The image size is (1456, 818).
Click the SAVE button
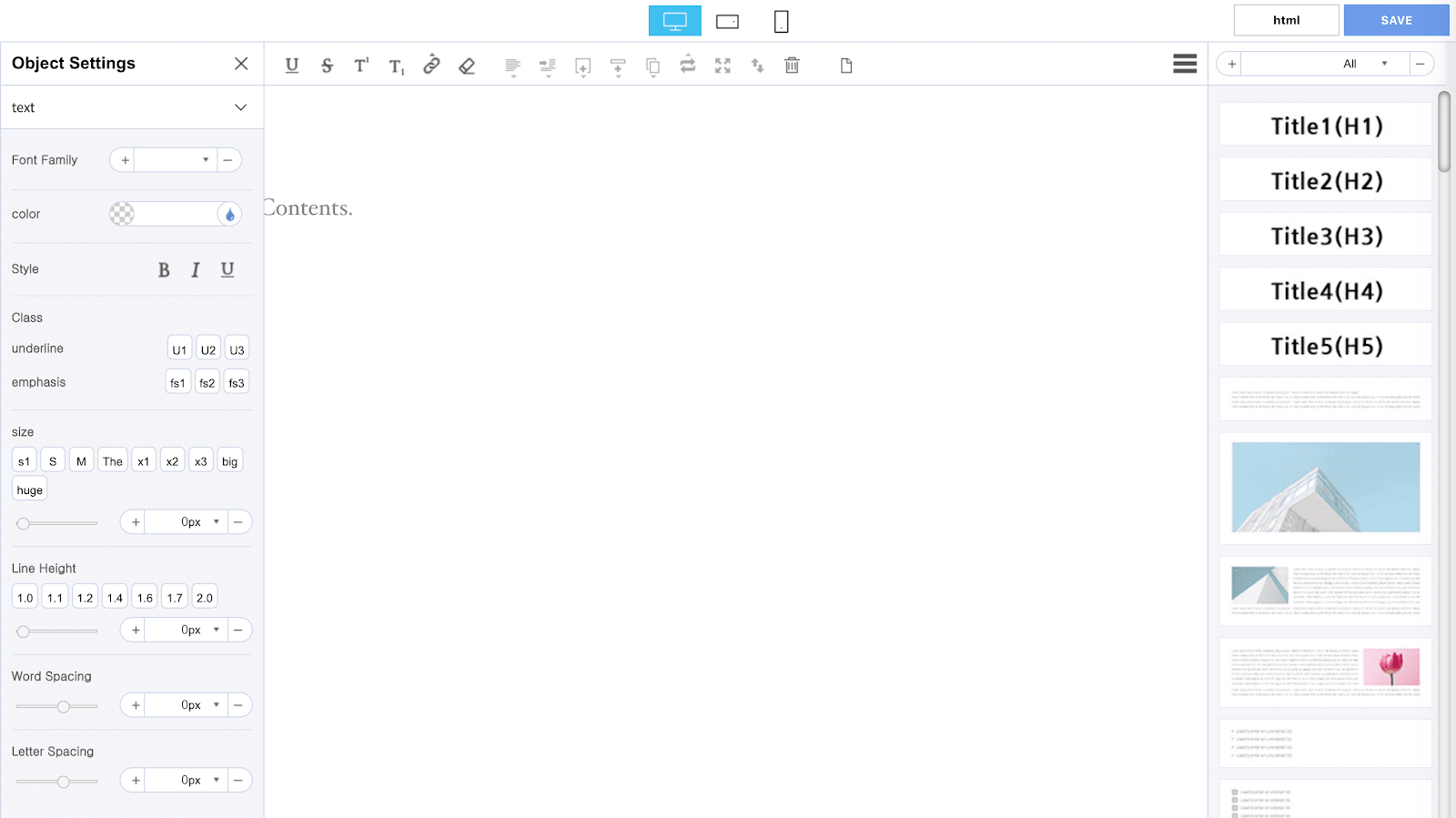pyautogui.click(x=1397, y=20)
